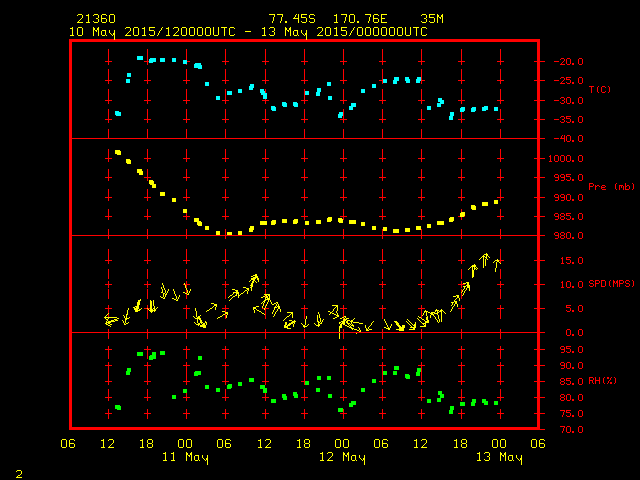The image size is (640, 480).
Task: Click the frame number 2 in corner
Action: (x=18, y=471)
